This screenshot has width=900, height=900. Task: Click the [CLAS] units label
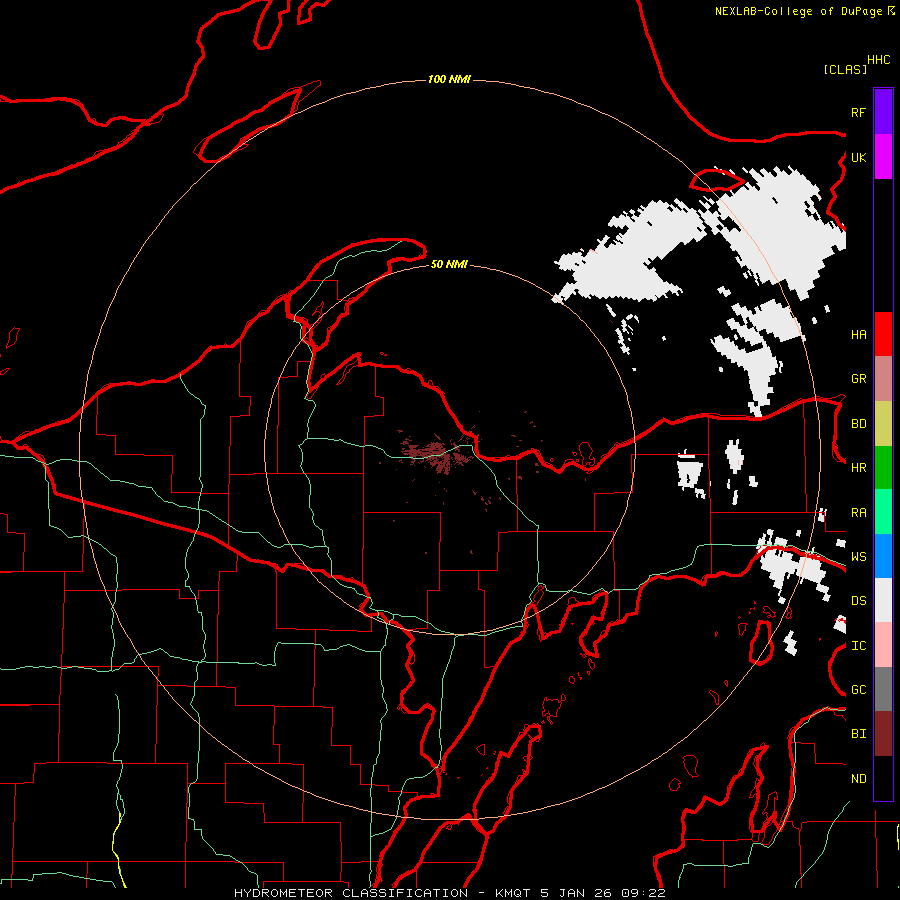pos(845,69)
